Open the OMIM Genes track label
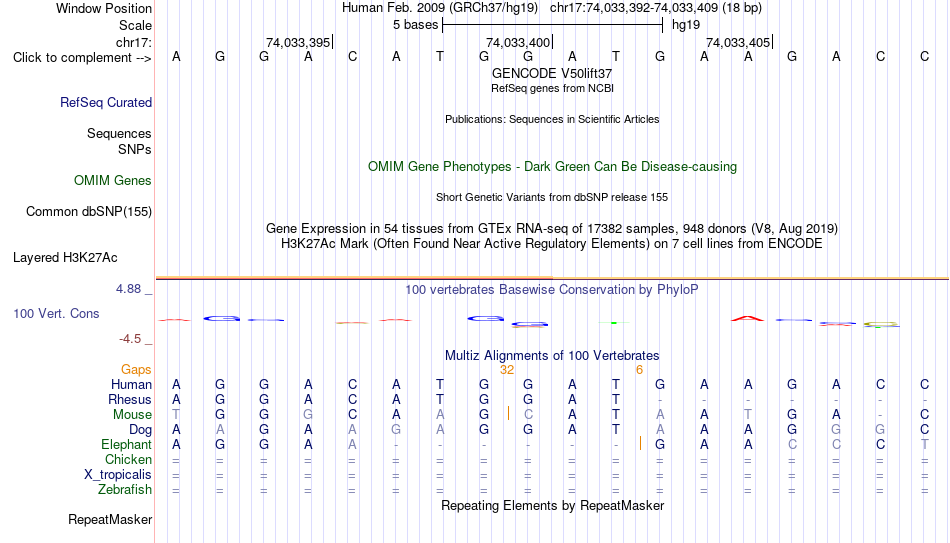 pyautogui.click(x=113, y=181)
